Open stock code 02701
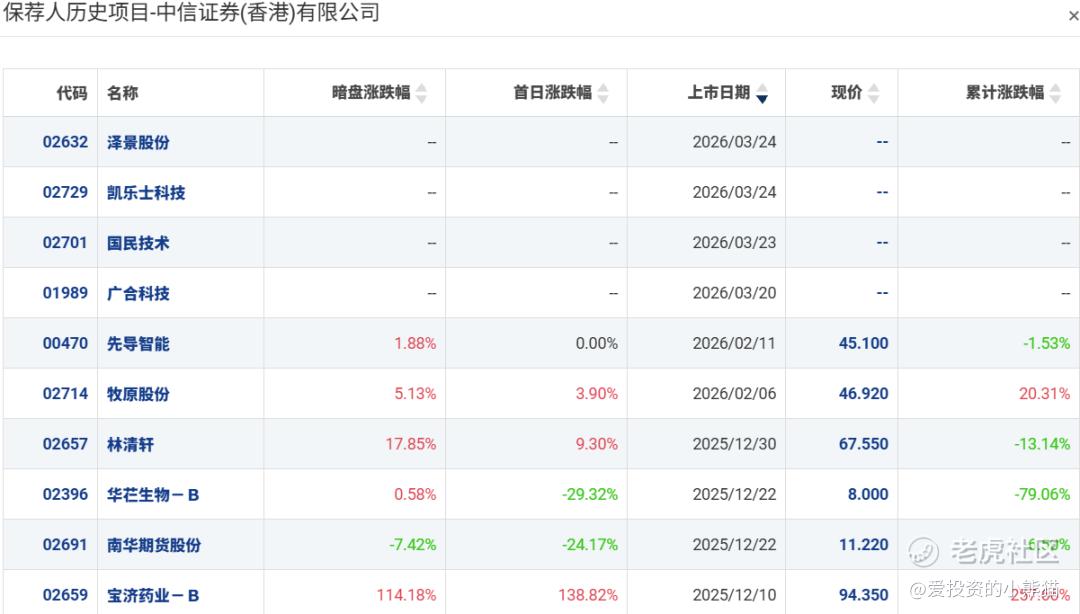The height and width of the screenshot is (614, 1080). click(65, 243)
